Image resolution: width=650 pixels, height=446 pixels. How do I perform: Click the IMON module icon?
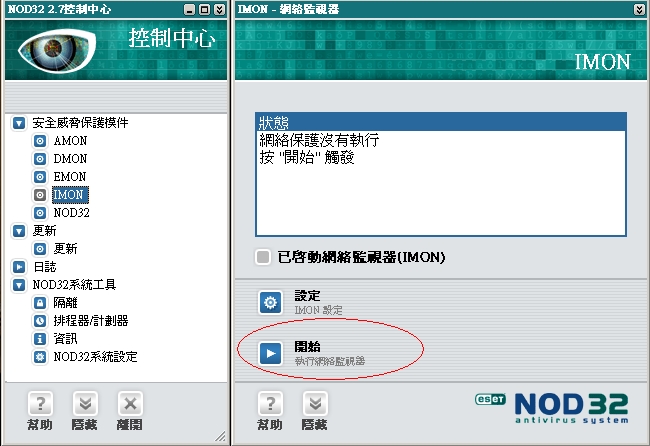click(40, 195)
